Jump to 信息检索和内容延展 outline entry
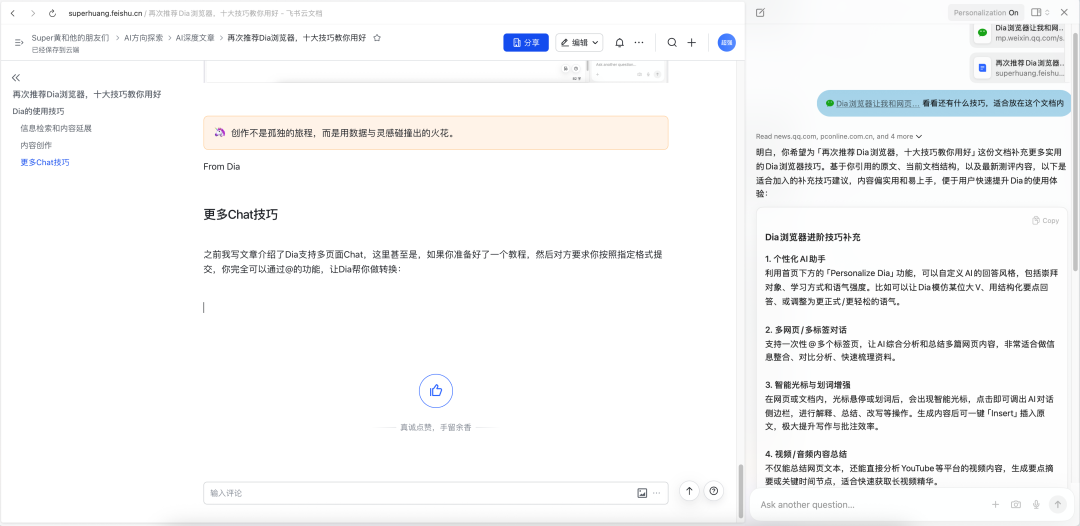This screenshot has width=1080, height=526. pyautogui.click(x=56, y=128)
